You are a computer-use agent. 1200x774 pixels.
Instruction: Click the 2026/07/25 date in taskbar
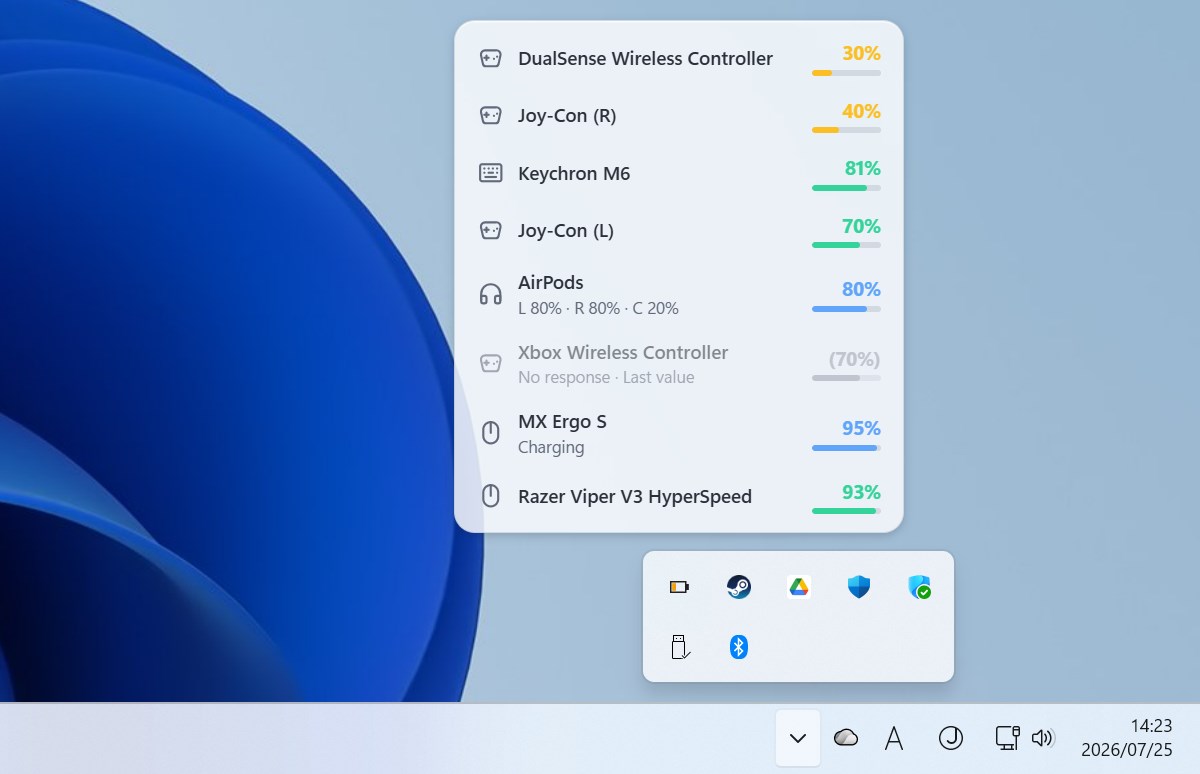[1127, 749]
